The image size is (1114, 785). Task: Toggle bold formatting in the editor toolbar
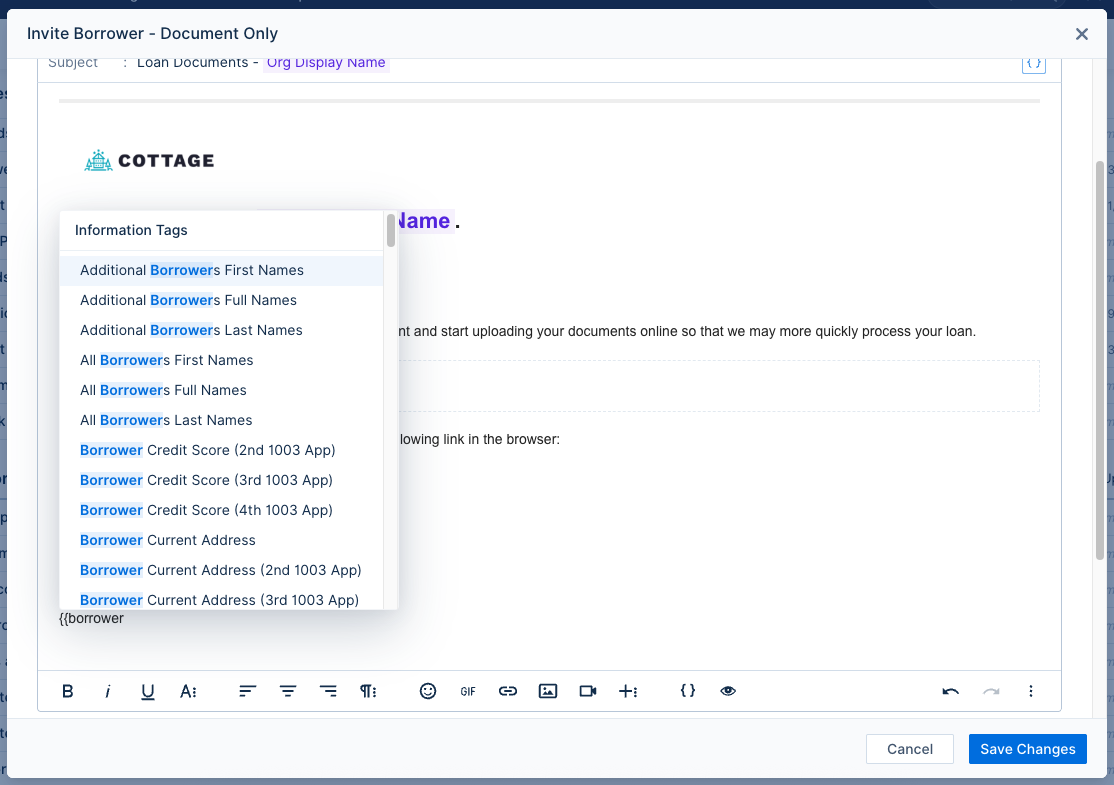68,691
